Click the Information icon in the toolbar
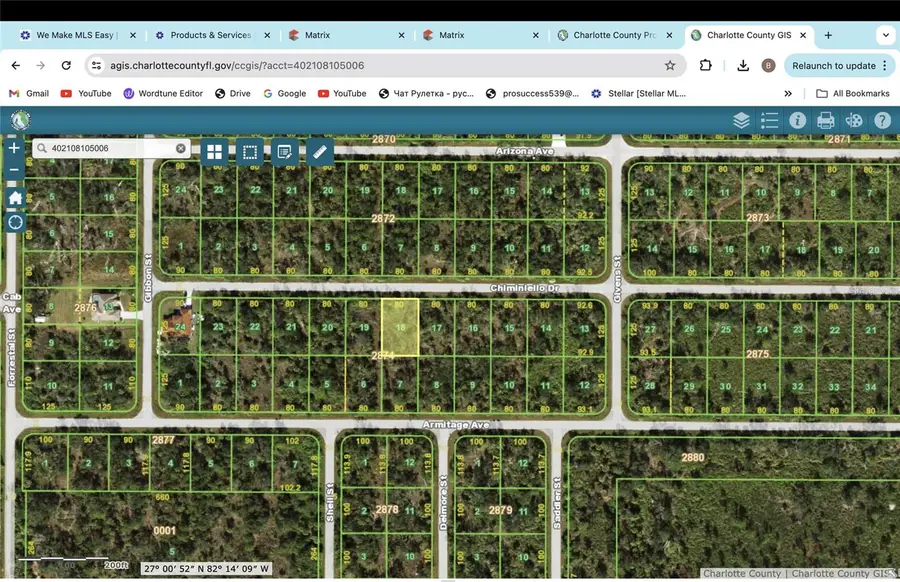This screenshot has width=900, height=582. pos(797,120)
